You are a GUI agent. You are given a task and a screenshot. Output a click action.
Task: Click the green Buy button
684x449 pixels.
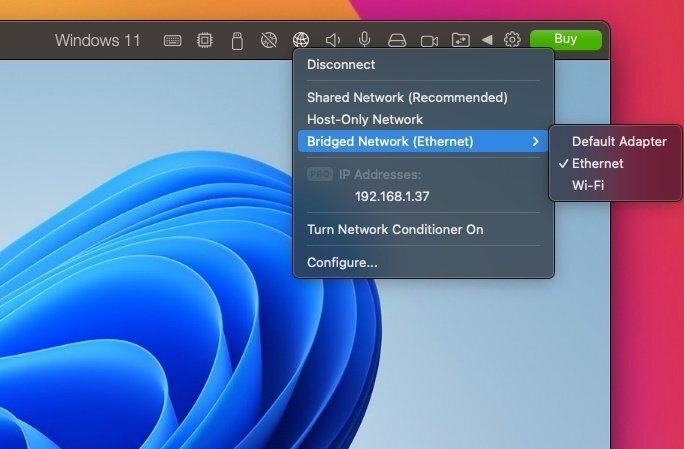pyautogui.click(x=566, y=39)
